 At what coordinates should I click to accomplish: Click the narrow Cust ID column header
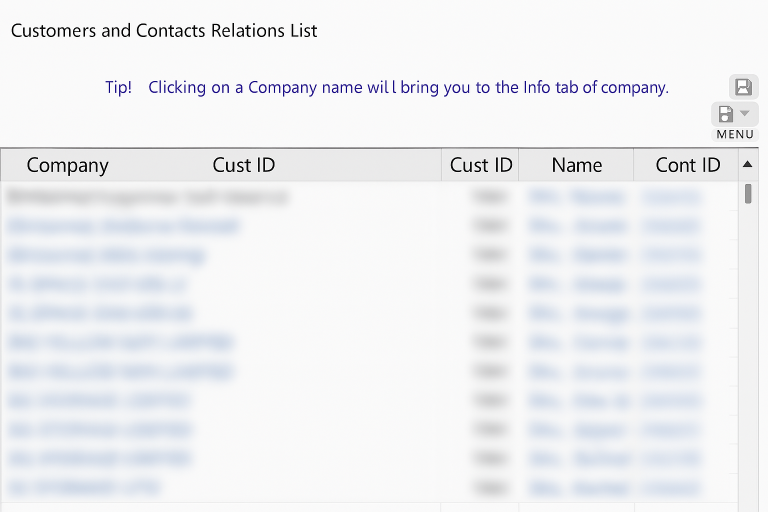click(480, 165)
